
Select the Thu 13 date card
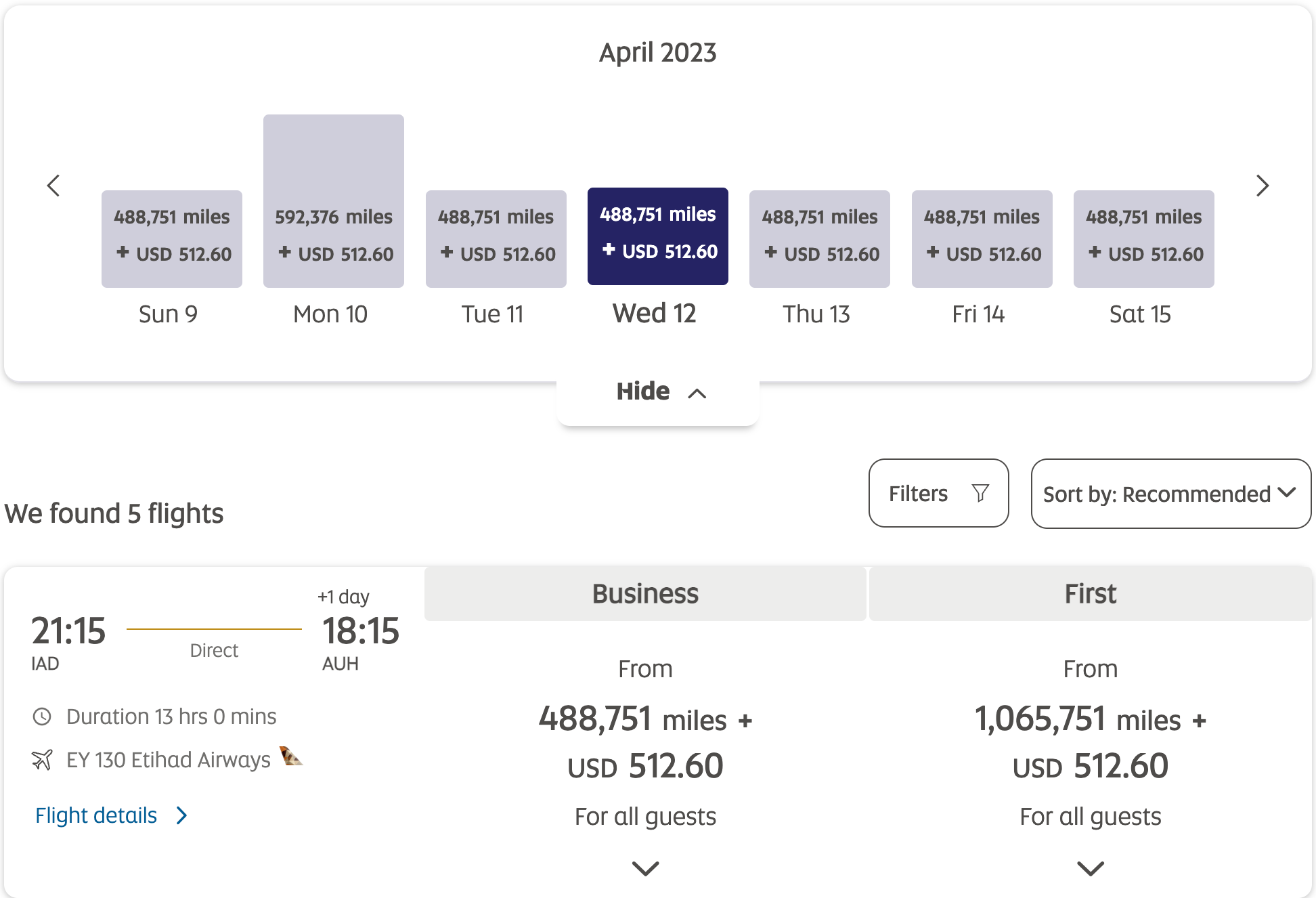819,238
